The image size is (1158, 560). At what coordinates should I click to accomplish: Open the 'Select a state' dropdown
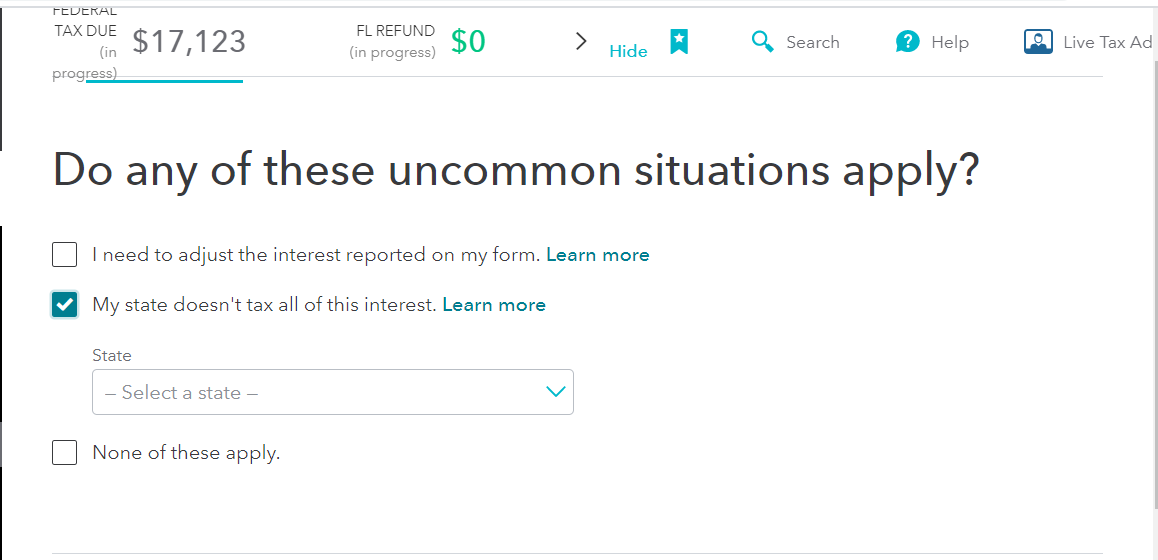click(332, 392)
